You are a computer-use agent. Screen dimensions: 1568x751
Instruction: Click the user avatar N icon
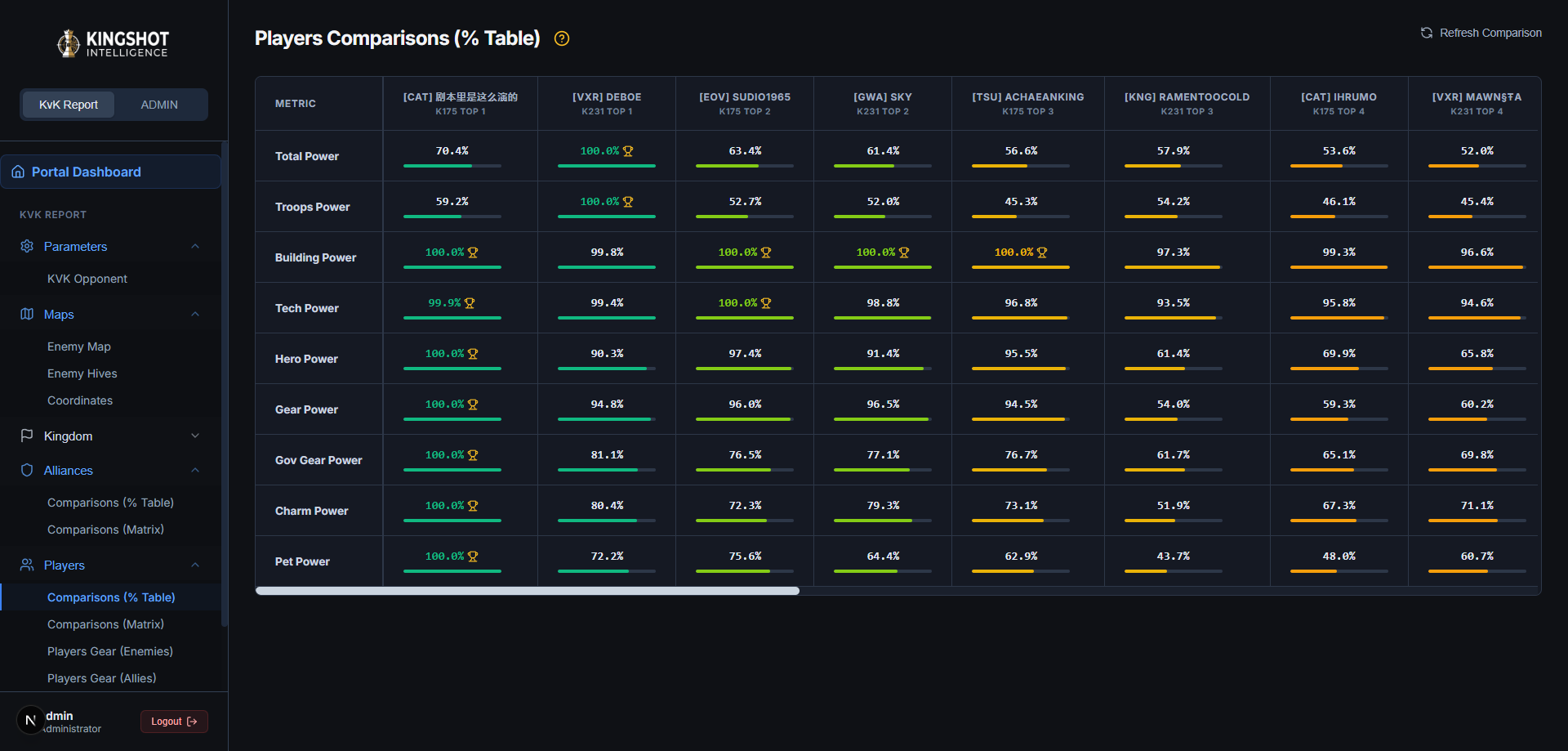tap(31, 720)
